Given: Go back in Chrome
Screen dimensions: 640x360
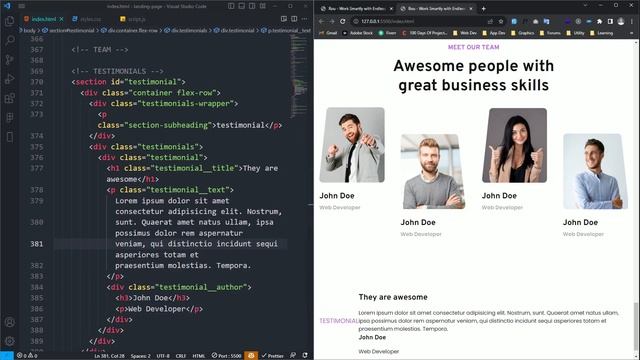Looking at the screenshot, I should point(322,21).
